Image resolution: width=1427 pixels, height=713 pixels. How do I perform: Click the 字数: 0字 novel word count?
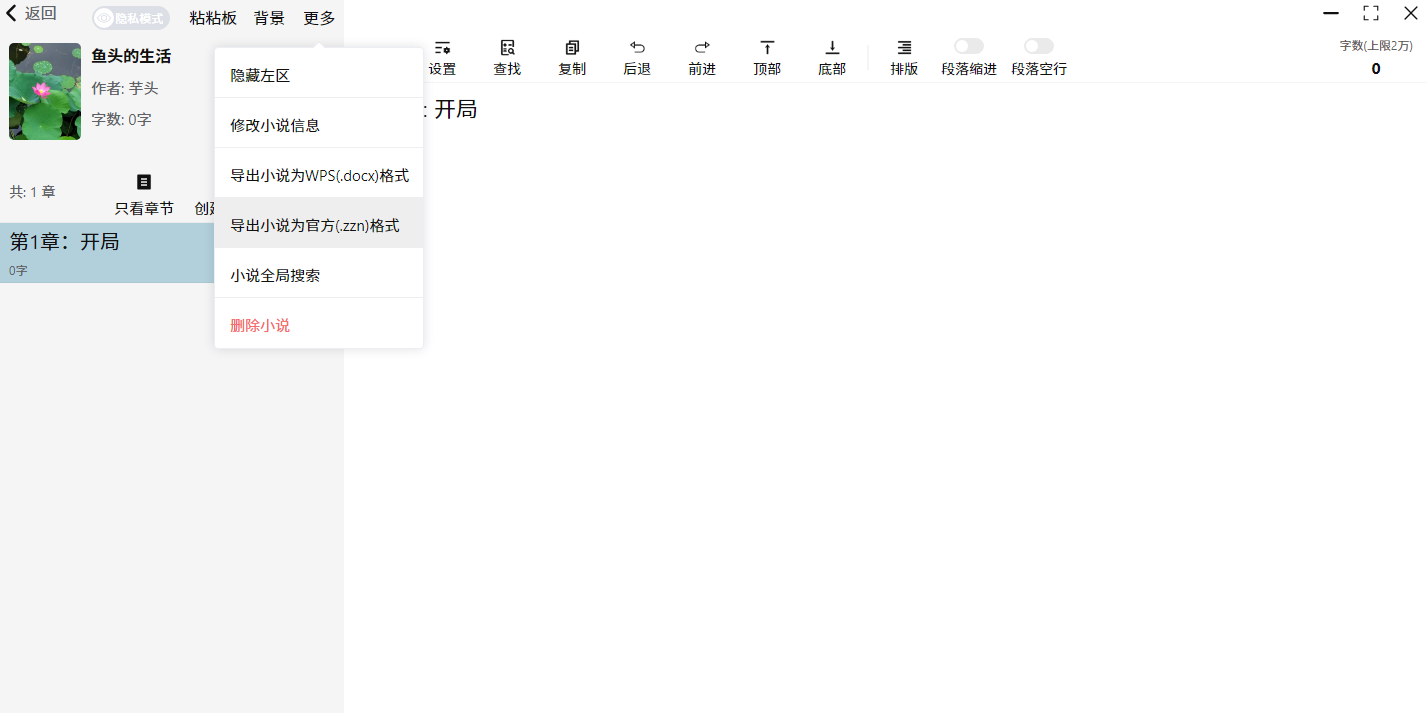point(121,120)
